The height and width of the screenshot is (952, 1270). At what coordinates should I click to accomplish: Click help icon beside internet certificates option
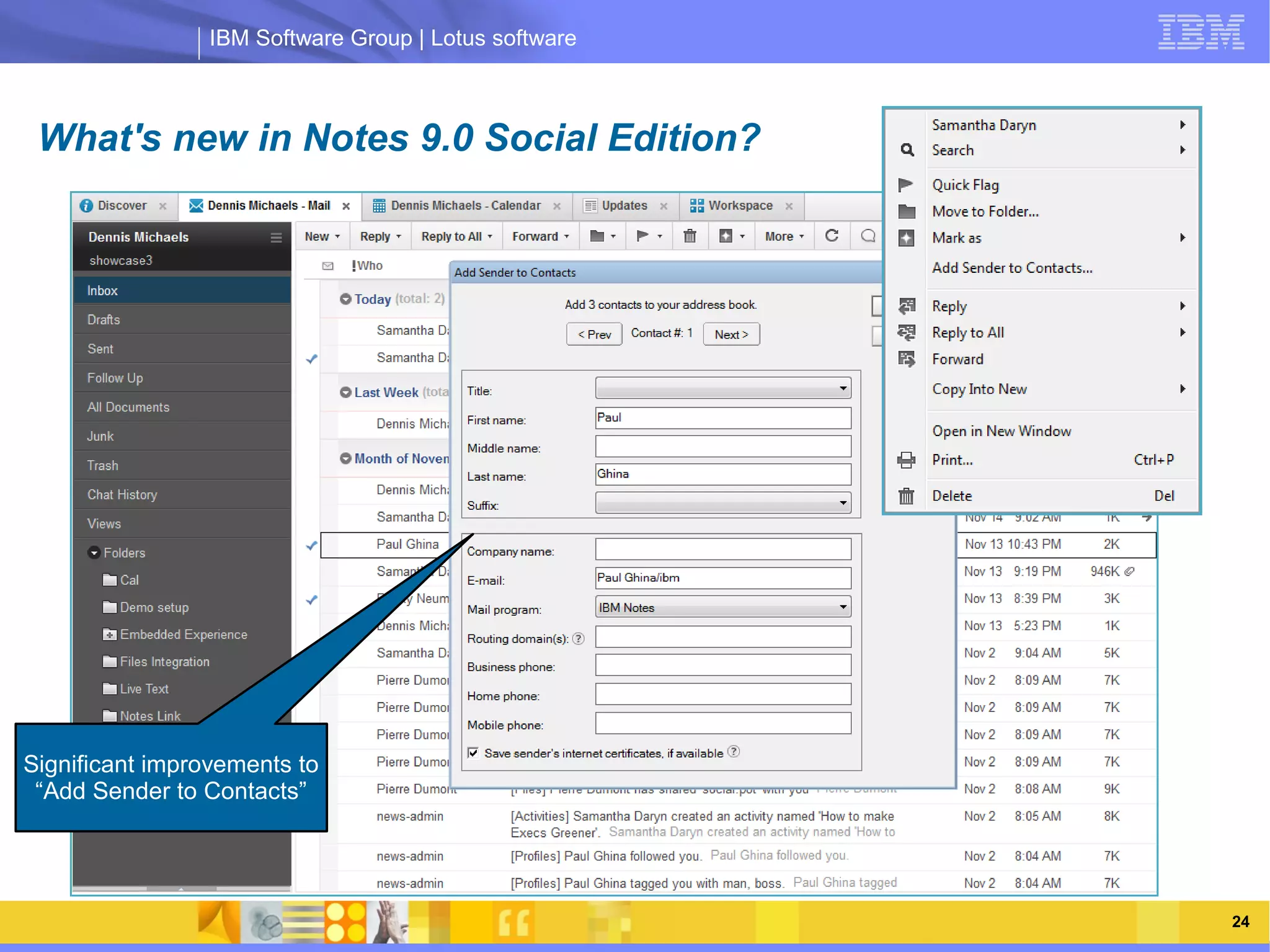[733, 752]
